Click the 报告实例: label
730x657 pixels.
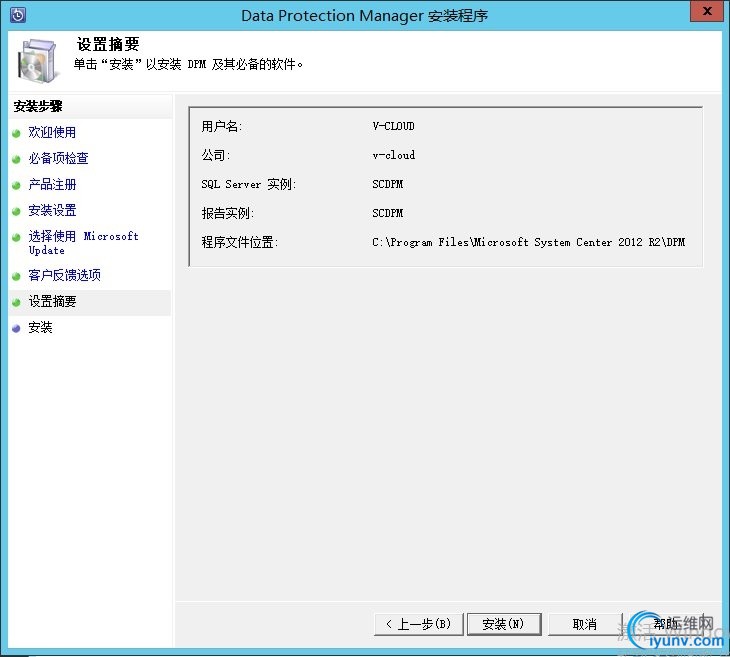click(228, 213)
